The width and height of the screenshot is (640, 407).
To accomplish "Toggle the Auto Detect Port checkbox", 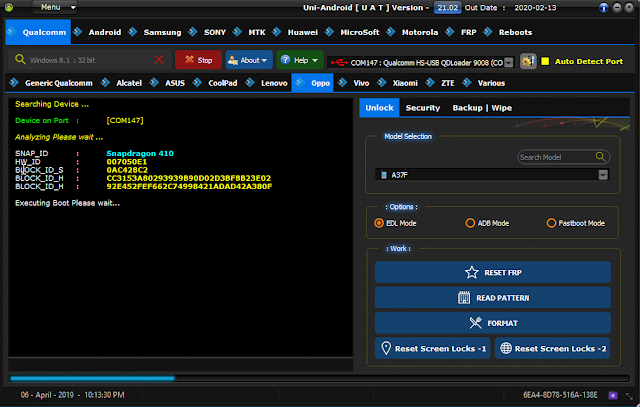I will [545, 61].
